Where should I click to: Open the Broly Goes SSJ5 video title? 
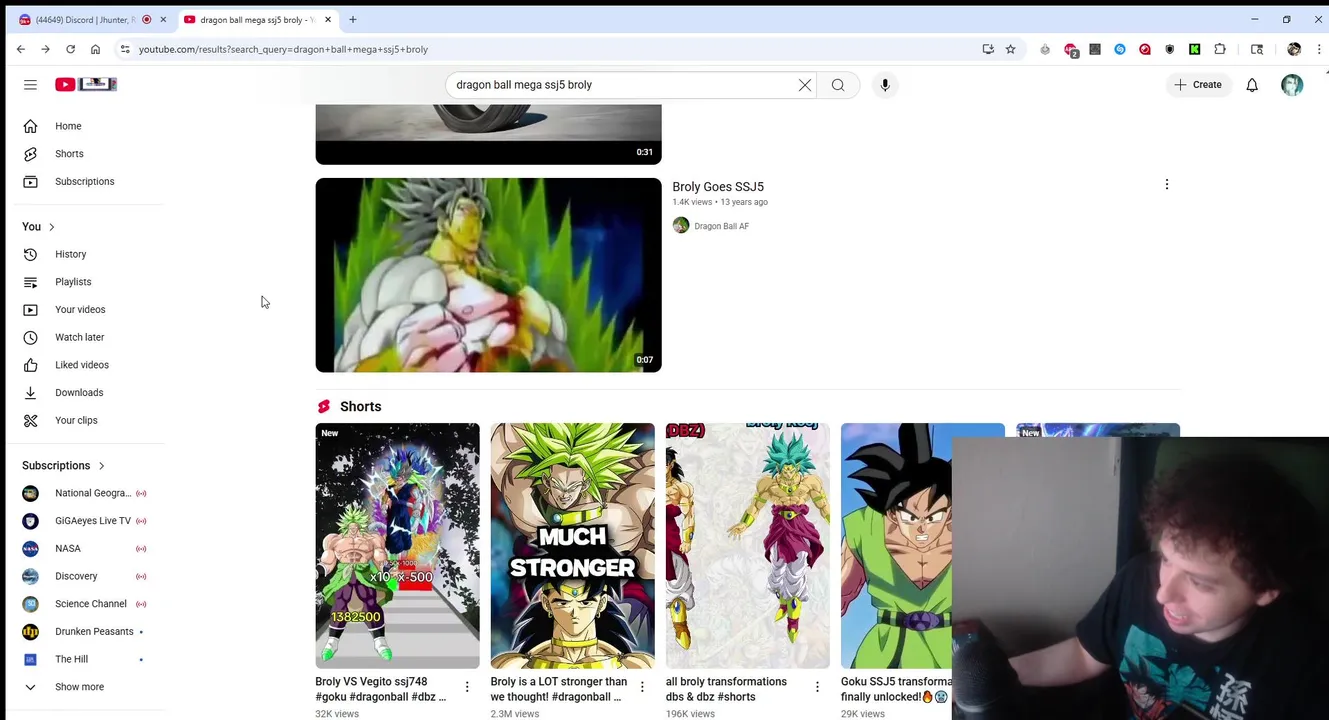[718, 187]
